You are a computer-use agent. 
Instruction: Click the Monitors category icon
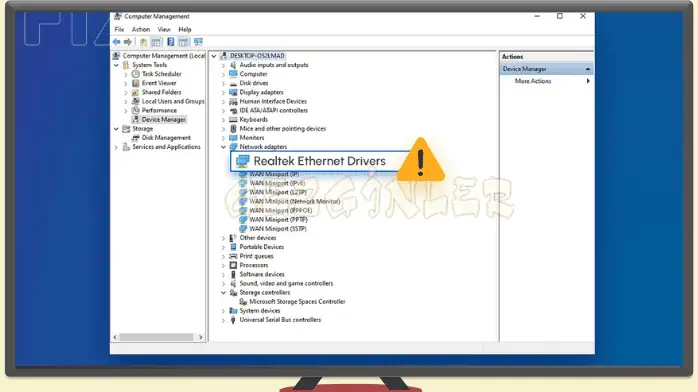[x=233, y=137]
